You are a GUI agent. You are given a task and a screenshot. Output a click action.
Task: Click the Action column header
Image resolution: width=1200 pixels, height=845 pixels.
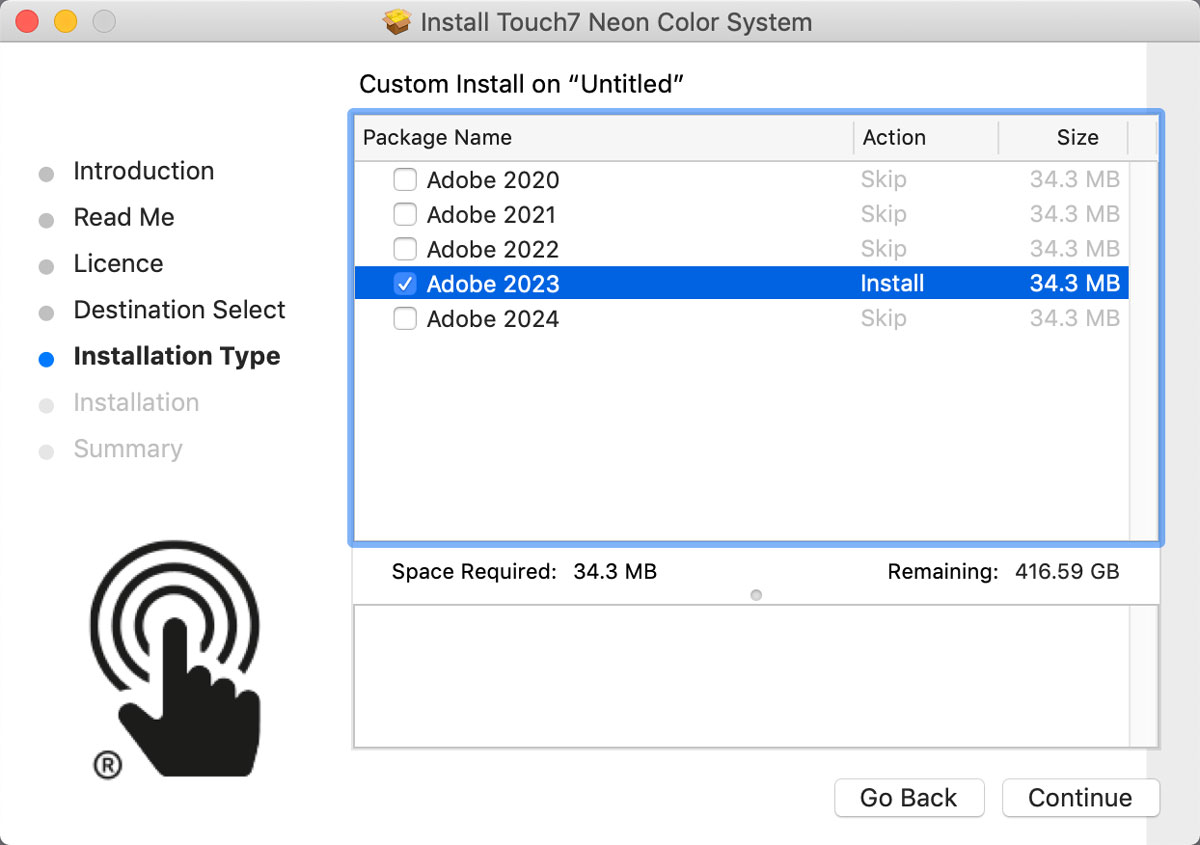pyautogui.click(x=926, y=138)
